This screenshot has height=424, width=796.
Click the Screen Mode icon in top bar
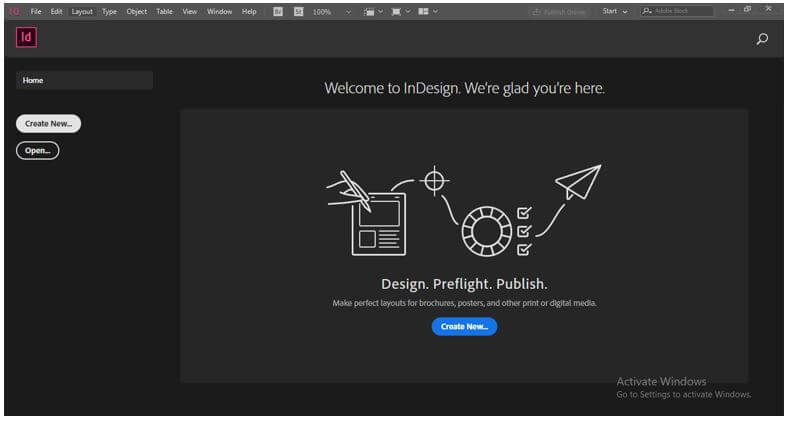pos(396,12)
